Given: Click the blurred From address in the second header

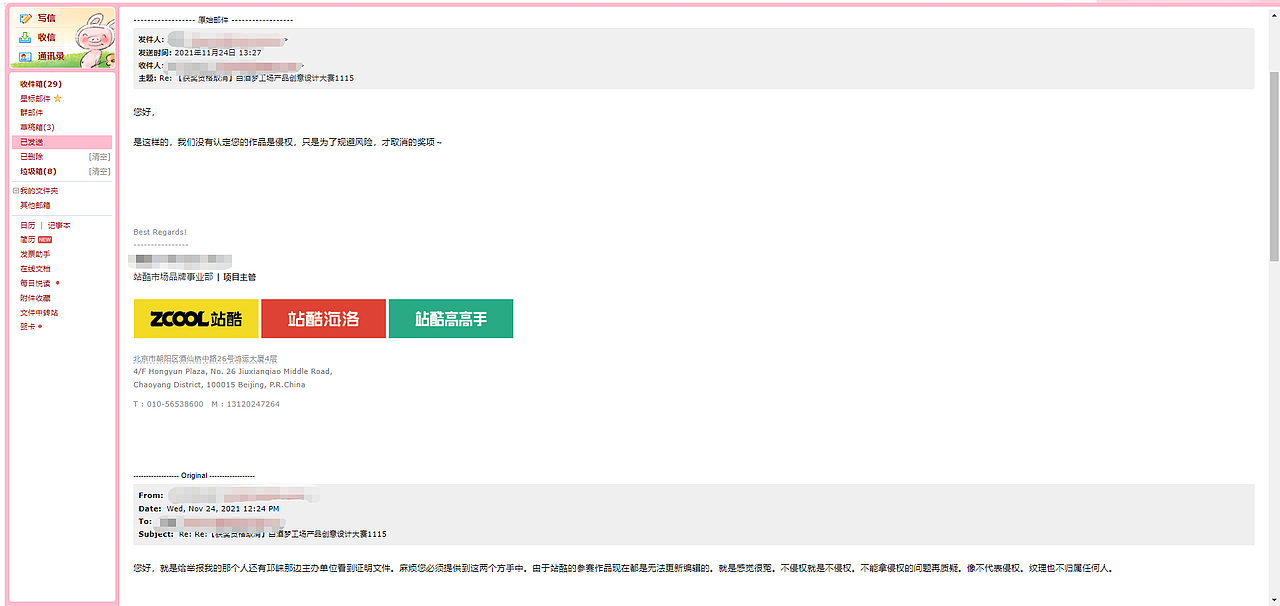Looking at the screenshot, I should (244, 495).
